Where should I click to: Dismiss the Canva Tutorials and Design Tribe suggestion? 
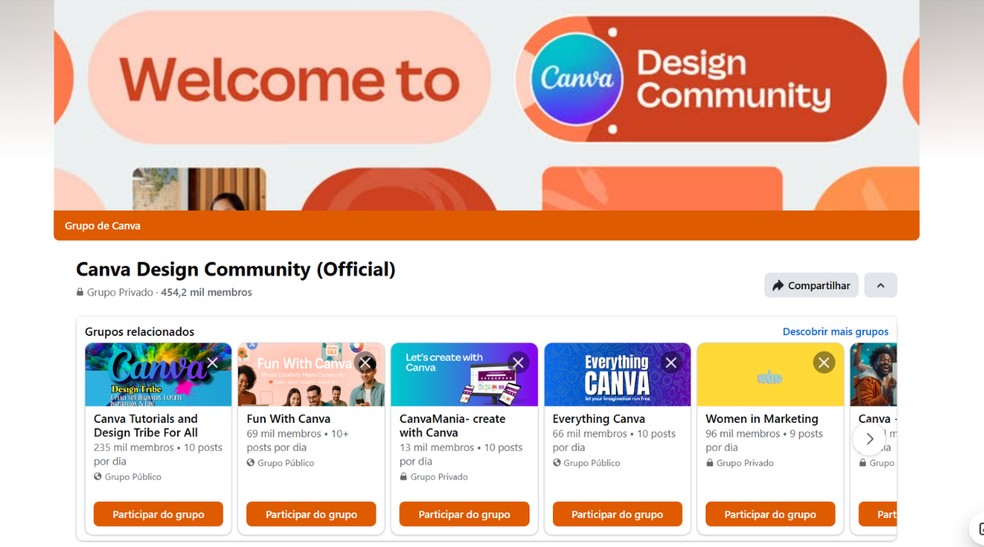tap(213, 363)
